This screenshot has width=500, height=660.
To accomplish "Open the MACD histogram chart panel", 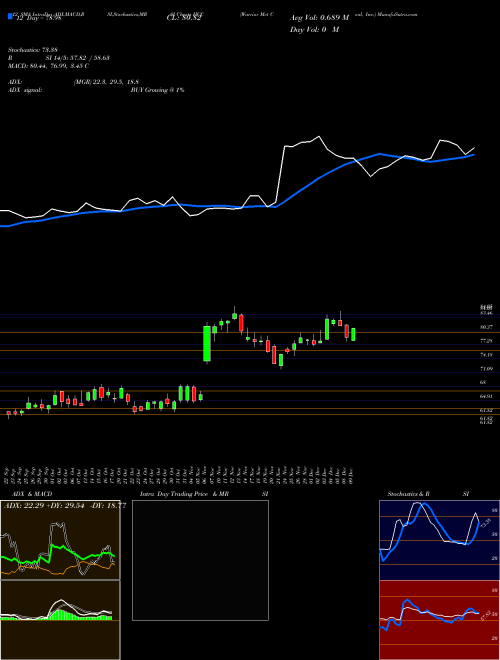I will tap(60, 620).
